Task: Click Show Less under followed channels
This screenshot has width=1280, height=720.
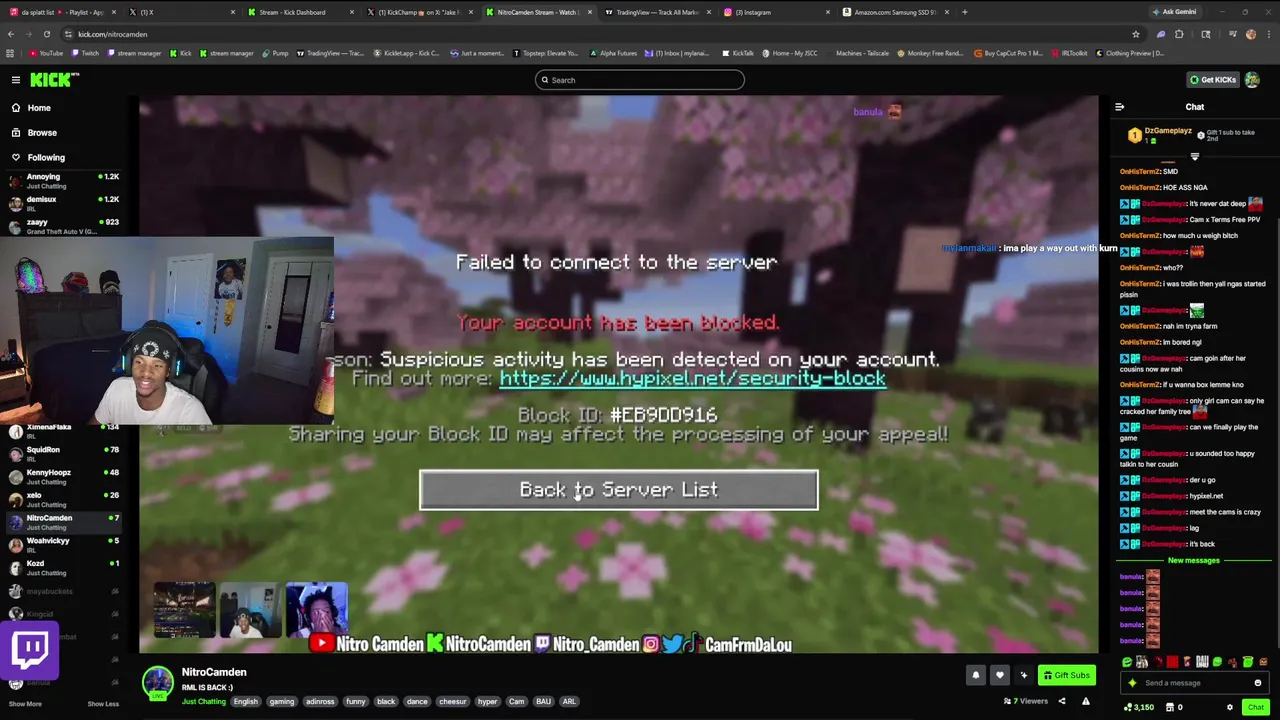Action: [103, 704]
